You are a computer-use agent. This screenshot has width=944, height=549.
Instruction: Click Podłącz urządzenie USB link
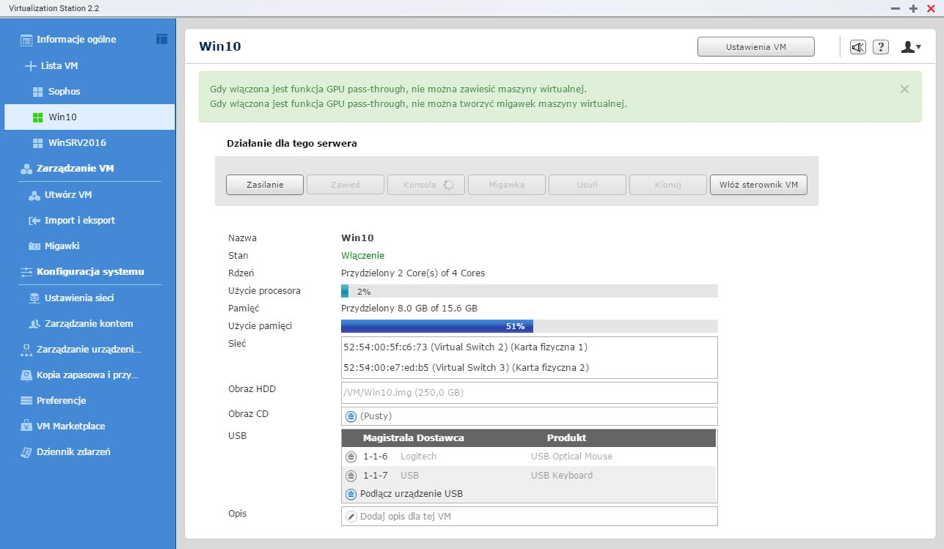click(412, 494)
